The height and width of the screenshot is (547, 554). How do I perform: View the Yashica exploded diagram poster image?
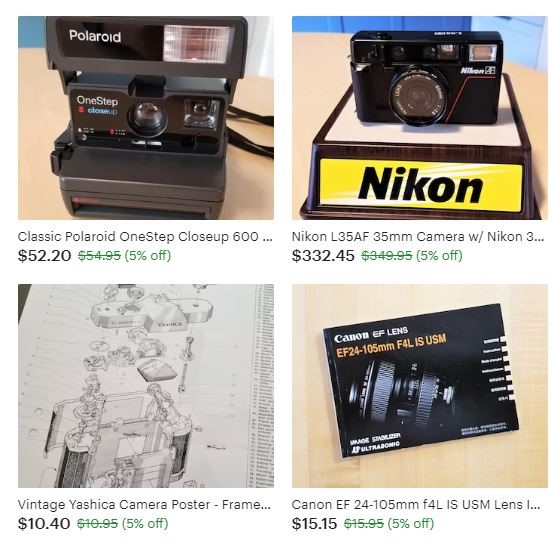tap(146, 386)
